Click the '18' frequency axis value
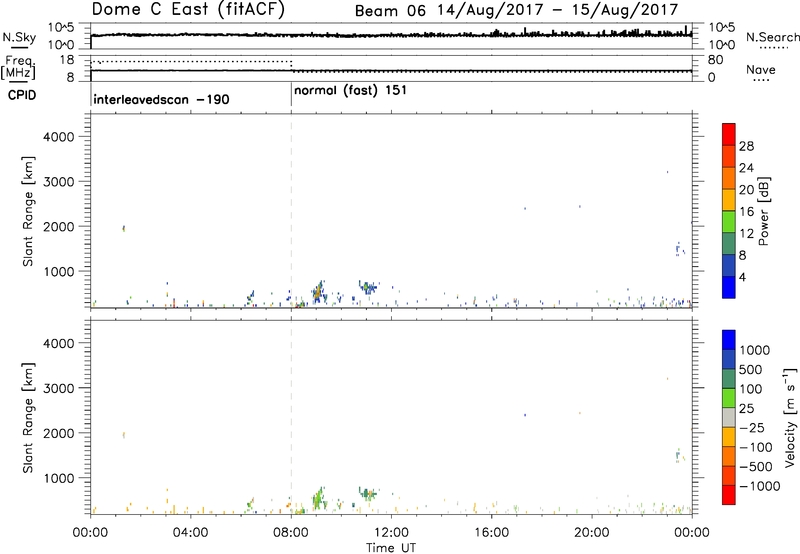 (x=67, y=60)
